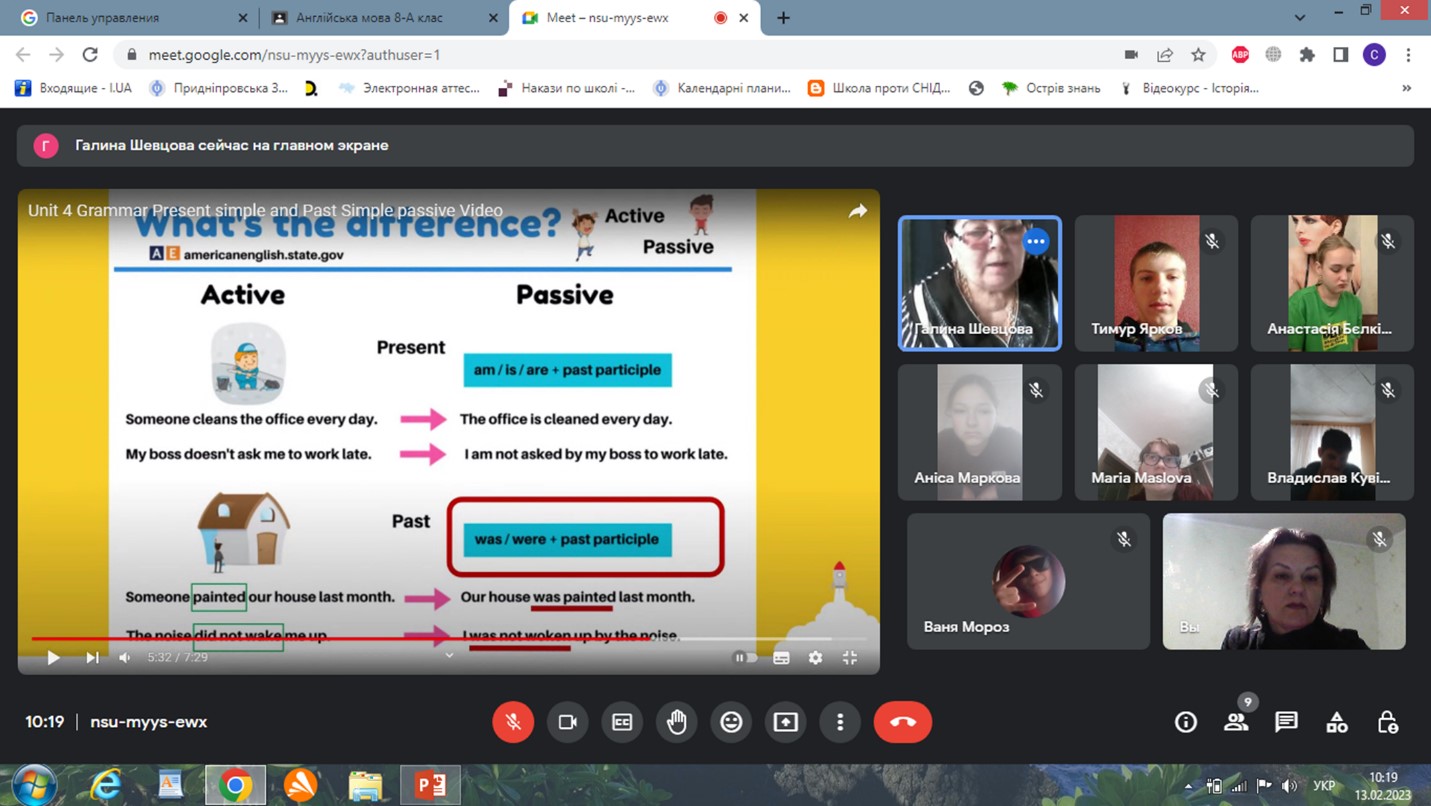Open the video settings gear
1431x806 pixels.
tap(816, 657)
